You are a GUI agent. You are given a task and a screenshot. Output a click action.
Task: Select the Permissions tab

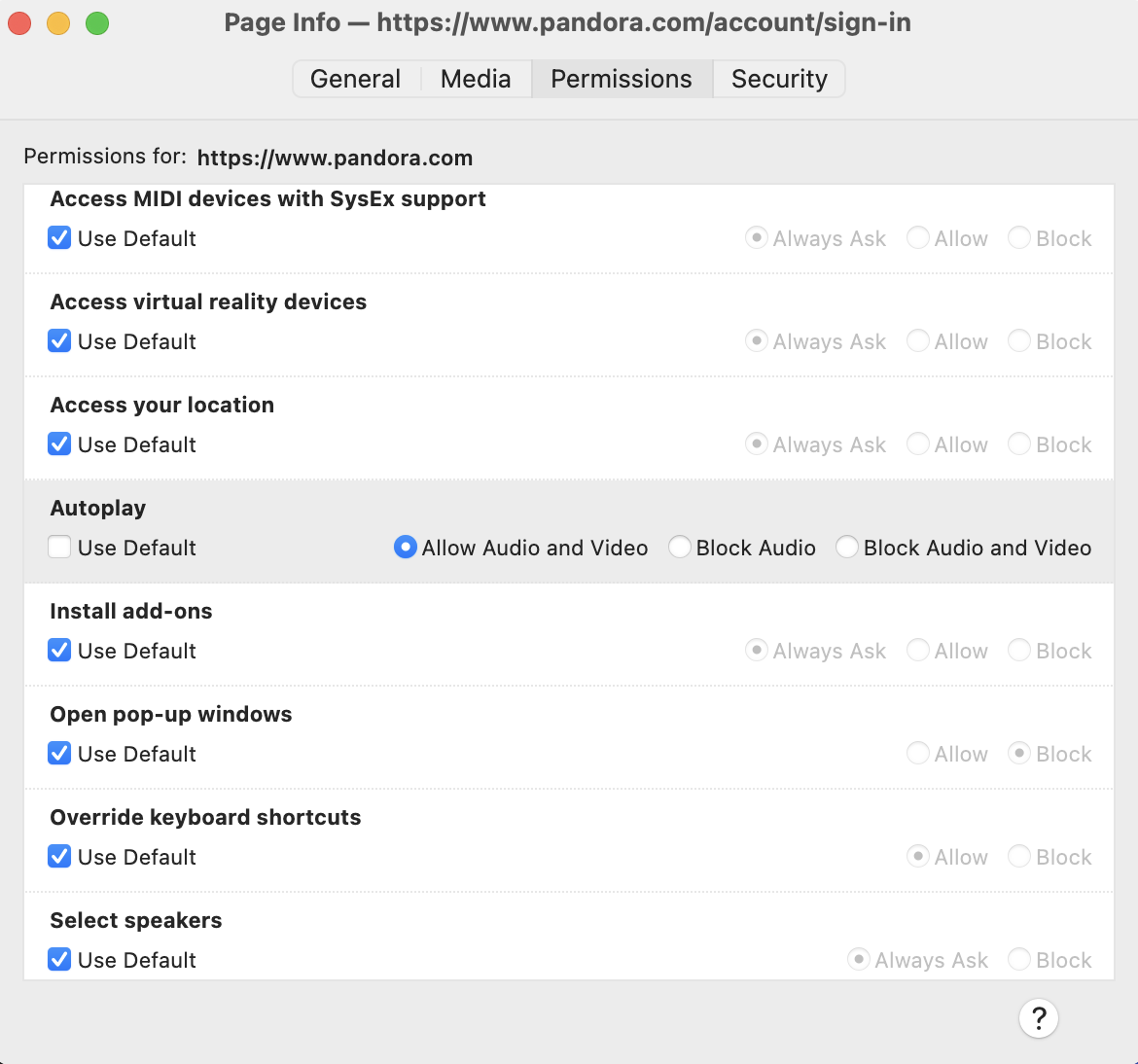[621, 79]
